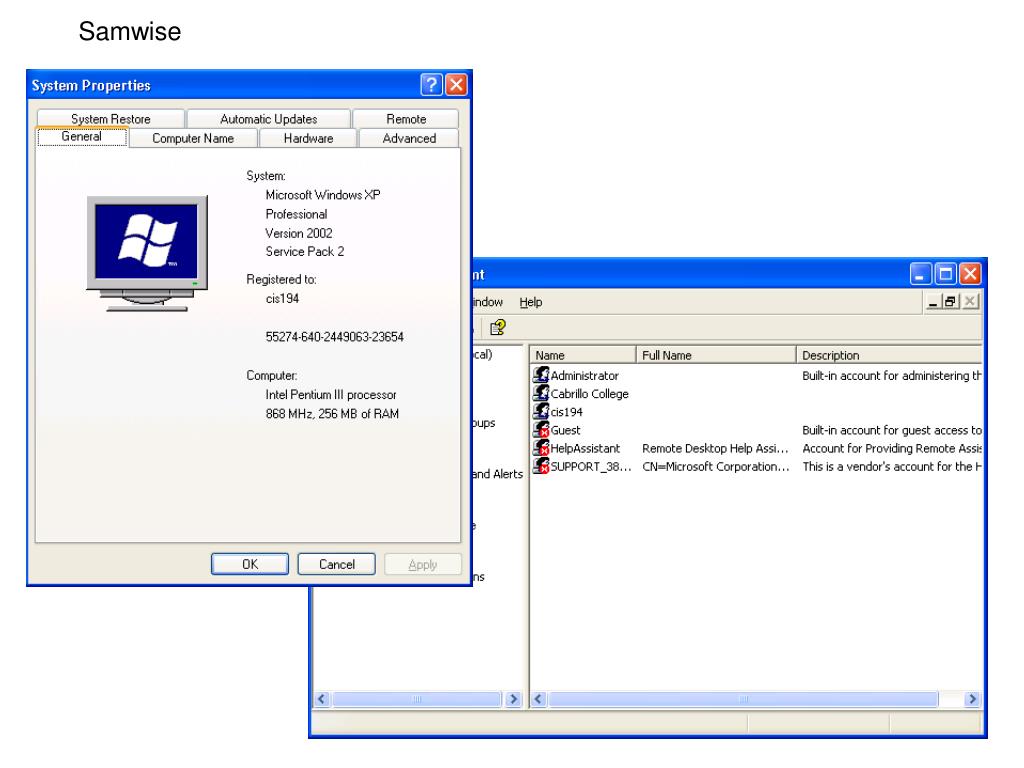The width and height of the screenshot is (1024, 768).
Task: Click the 'Account for Providing Remote Assis' description
Action: [x=891, y=449]
